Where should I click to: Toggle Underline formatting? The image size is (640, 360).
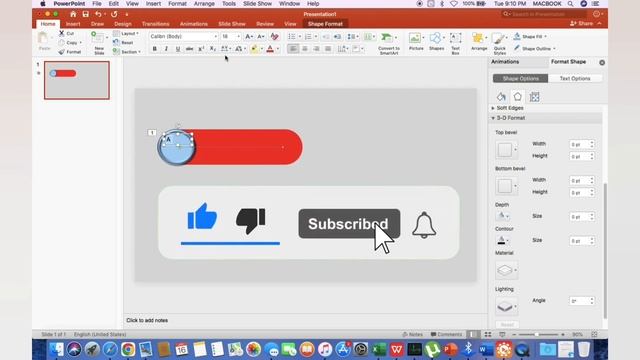click(x=178, y=49)
